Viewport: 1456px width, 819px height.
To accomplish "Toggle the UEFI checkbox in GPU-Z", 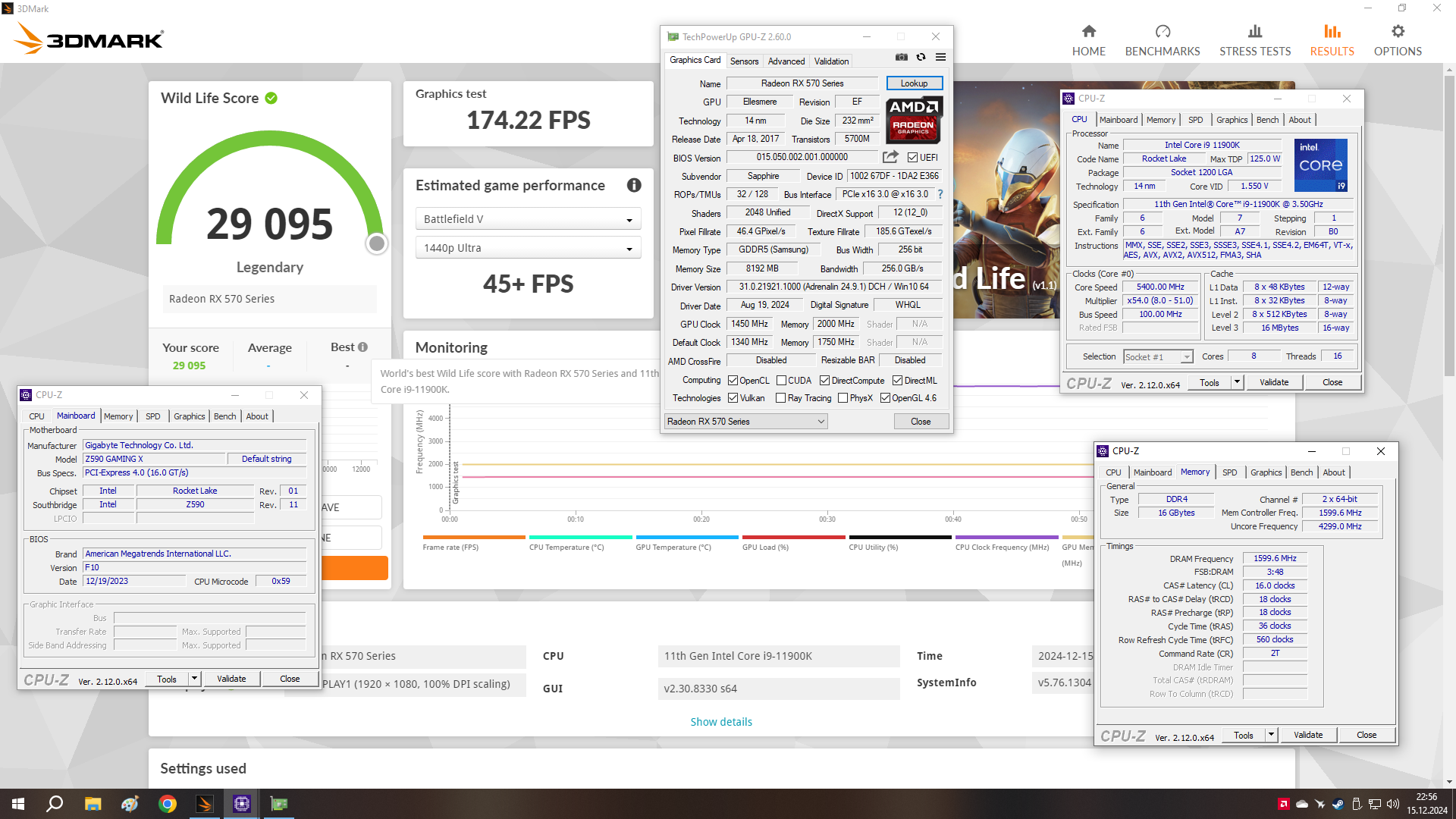I will coord(912,158).
